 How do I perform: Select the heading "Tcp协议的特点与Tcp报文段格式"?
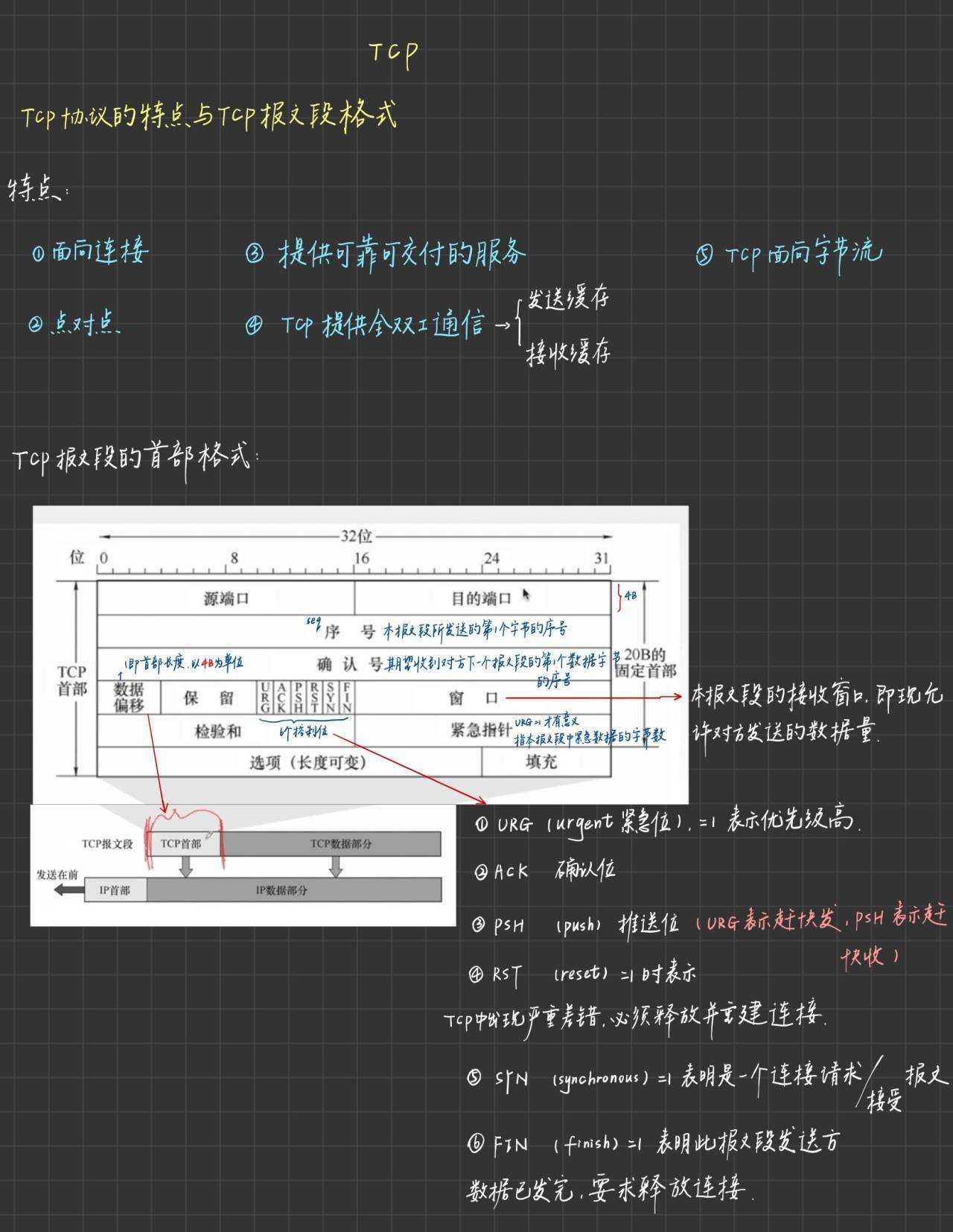[x=209, y=115]
